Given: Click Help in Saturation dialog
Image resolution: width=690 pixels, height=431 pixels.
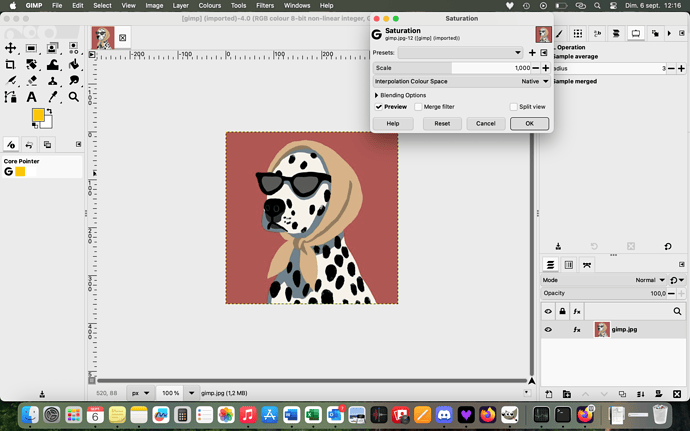Looking at the screenshot, I should coord(393,124).
